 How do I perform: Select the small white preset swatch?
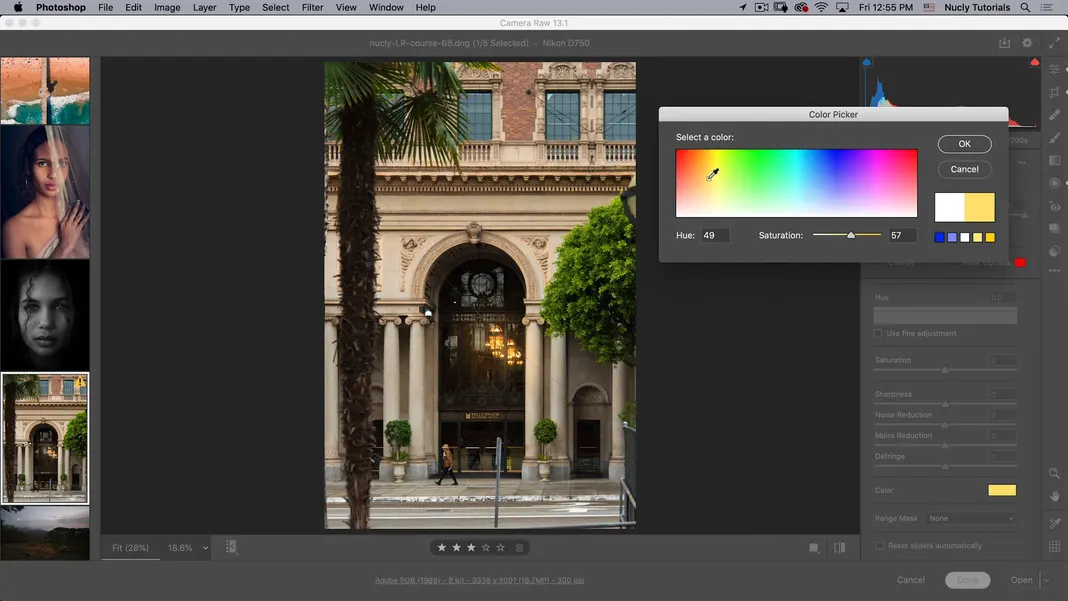coord(964,237)
